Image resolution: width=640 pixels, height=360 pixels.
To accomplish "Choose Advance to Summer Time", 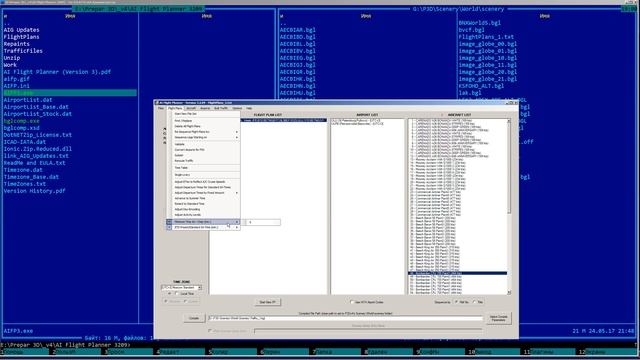I will (203, 198).
